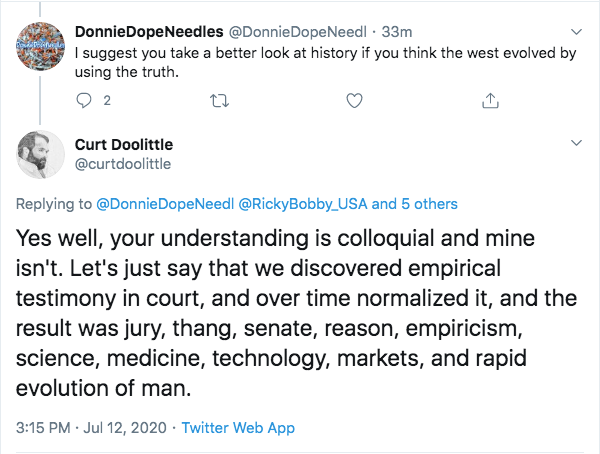600x454 pixels.
Task: Reply to DonnieDopeNeedles' tweet
Action: [x=84, y=100]
